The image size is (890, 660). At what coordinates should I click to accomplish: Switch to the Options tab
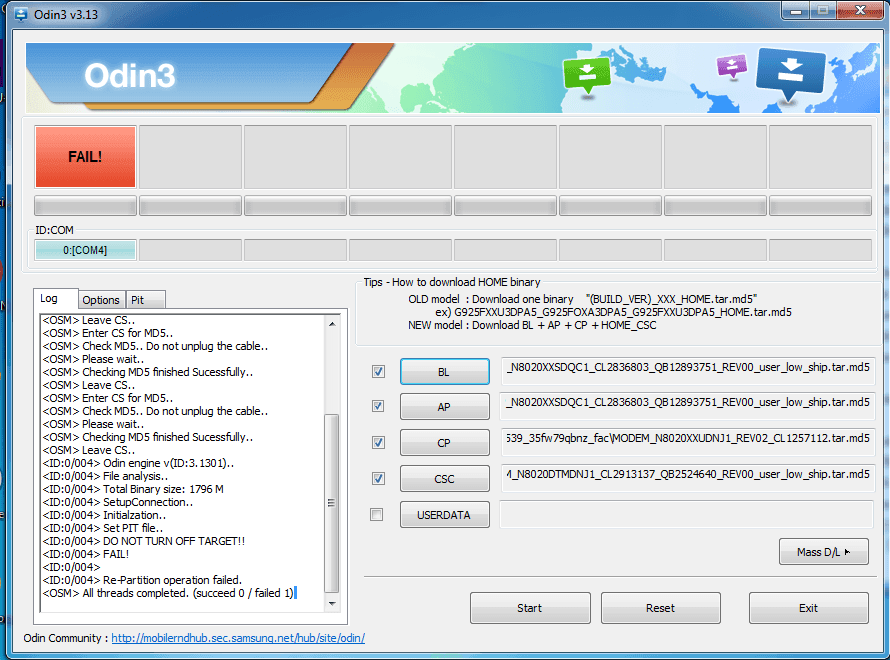[x=101, y=300]
